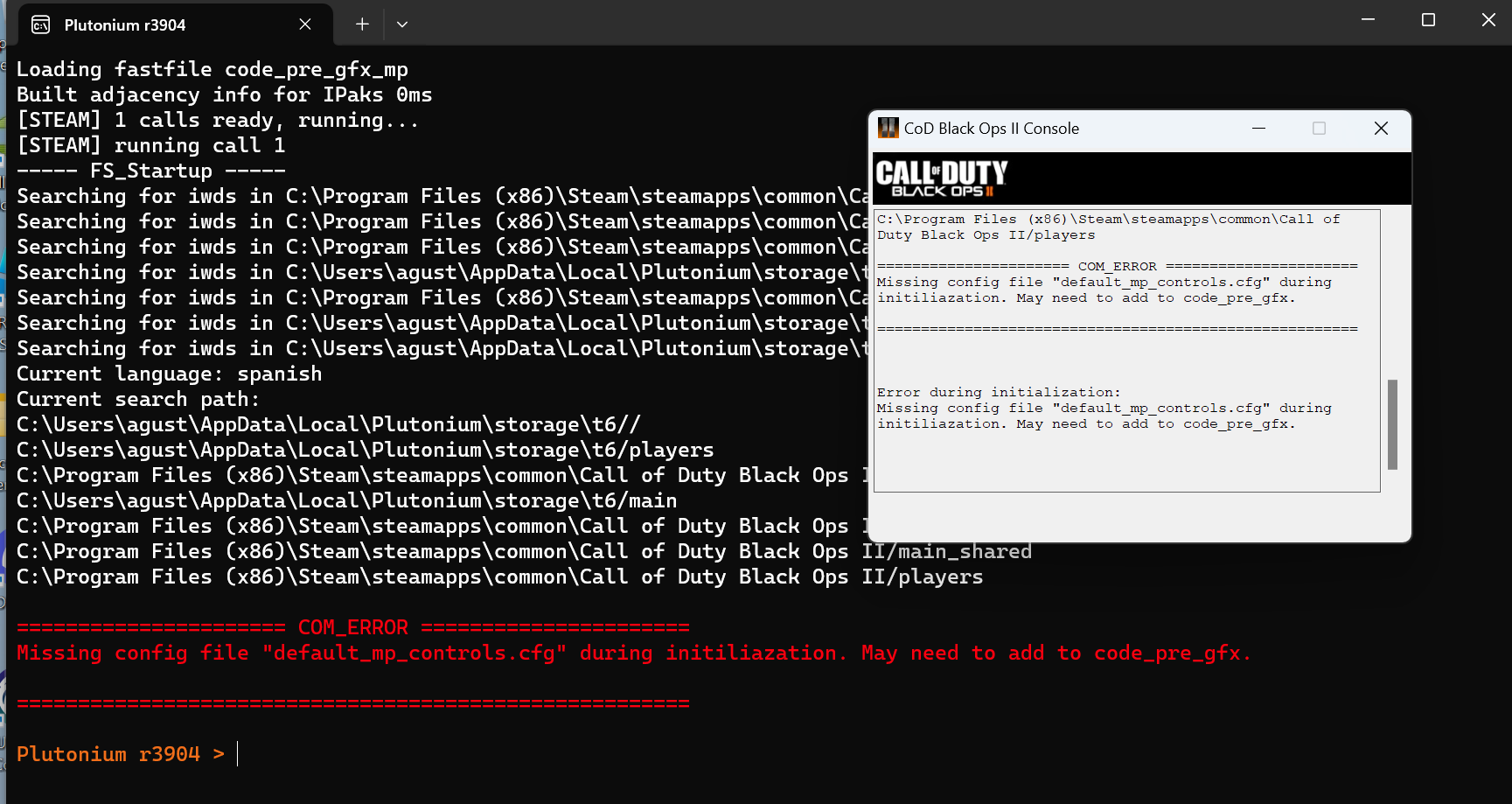Minimize the CoD Black Ops II Console
This screenshot has height=804, width=1512.
pos(1259,129)
